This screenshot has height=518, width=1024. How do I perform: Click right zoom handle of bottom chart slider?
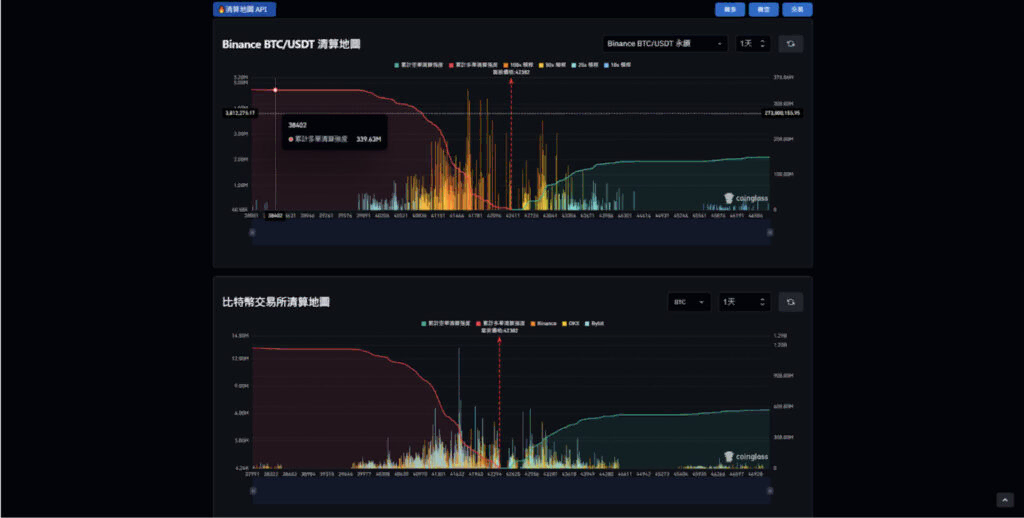[771, 491]
